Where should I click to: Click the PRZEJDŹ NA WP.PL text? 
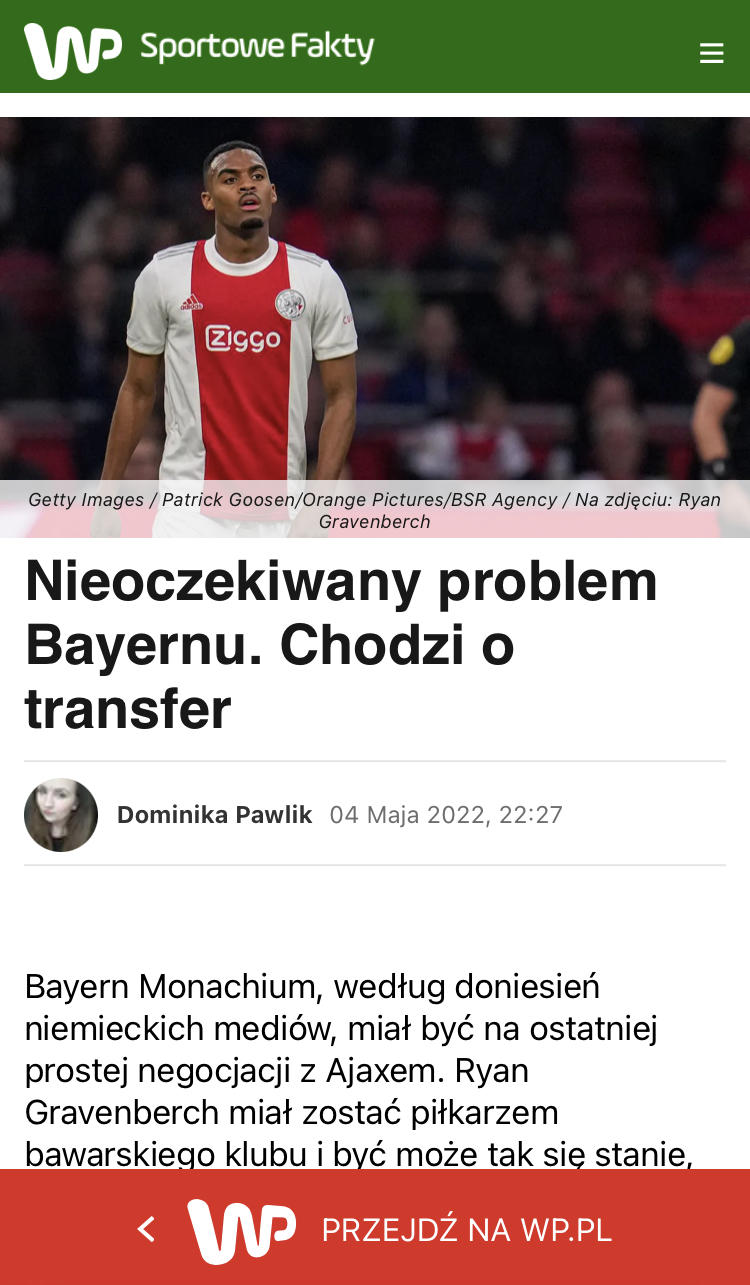[467, 1230]
